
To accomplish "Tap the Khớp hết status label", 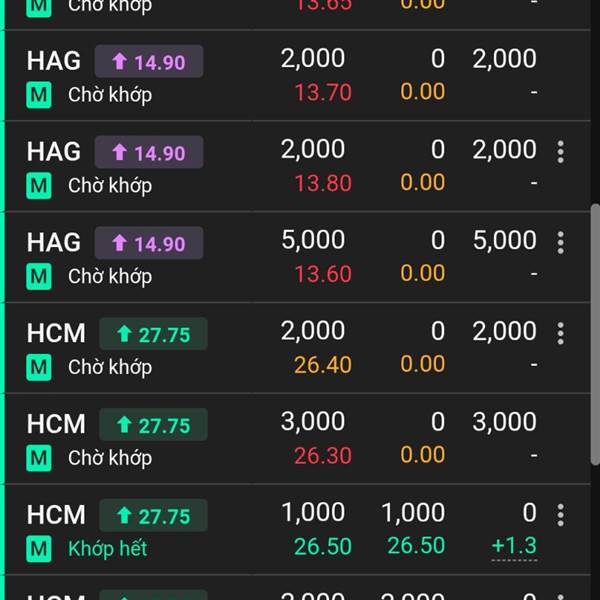I will (108, 548).
